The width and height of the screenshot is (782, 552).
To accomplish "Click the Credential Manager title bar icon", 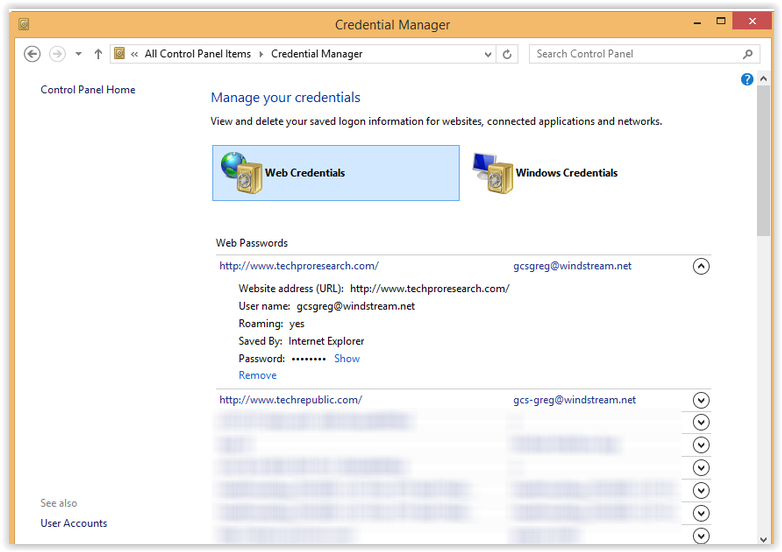I will coord(24,24).
